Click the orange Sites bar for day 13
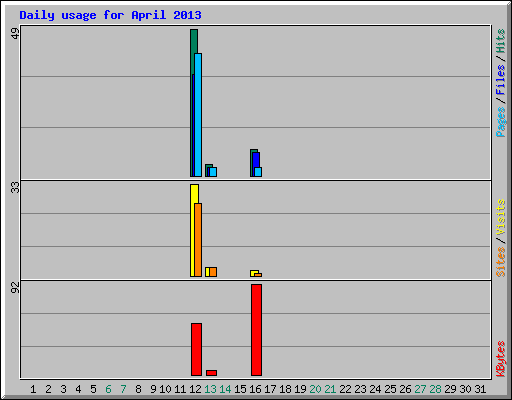The image size is (512, 400). pyautogui.click(x=213, y=272)
